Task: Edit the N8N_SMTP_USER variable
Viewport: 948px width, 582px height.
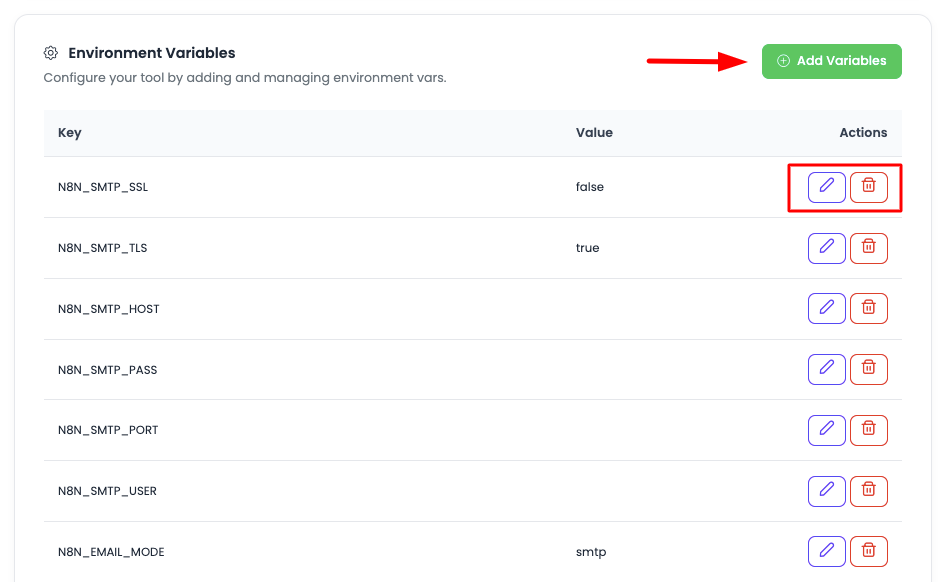Action: point(826,490)
